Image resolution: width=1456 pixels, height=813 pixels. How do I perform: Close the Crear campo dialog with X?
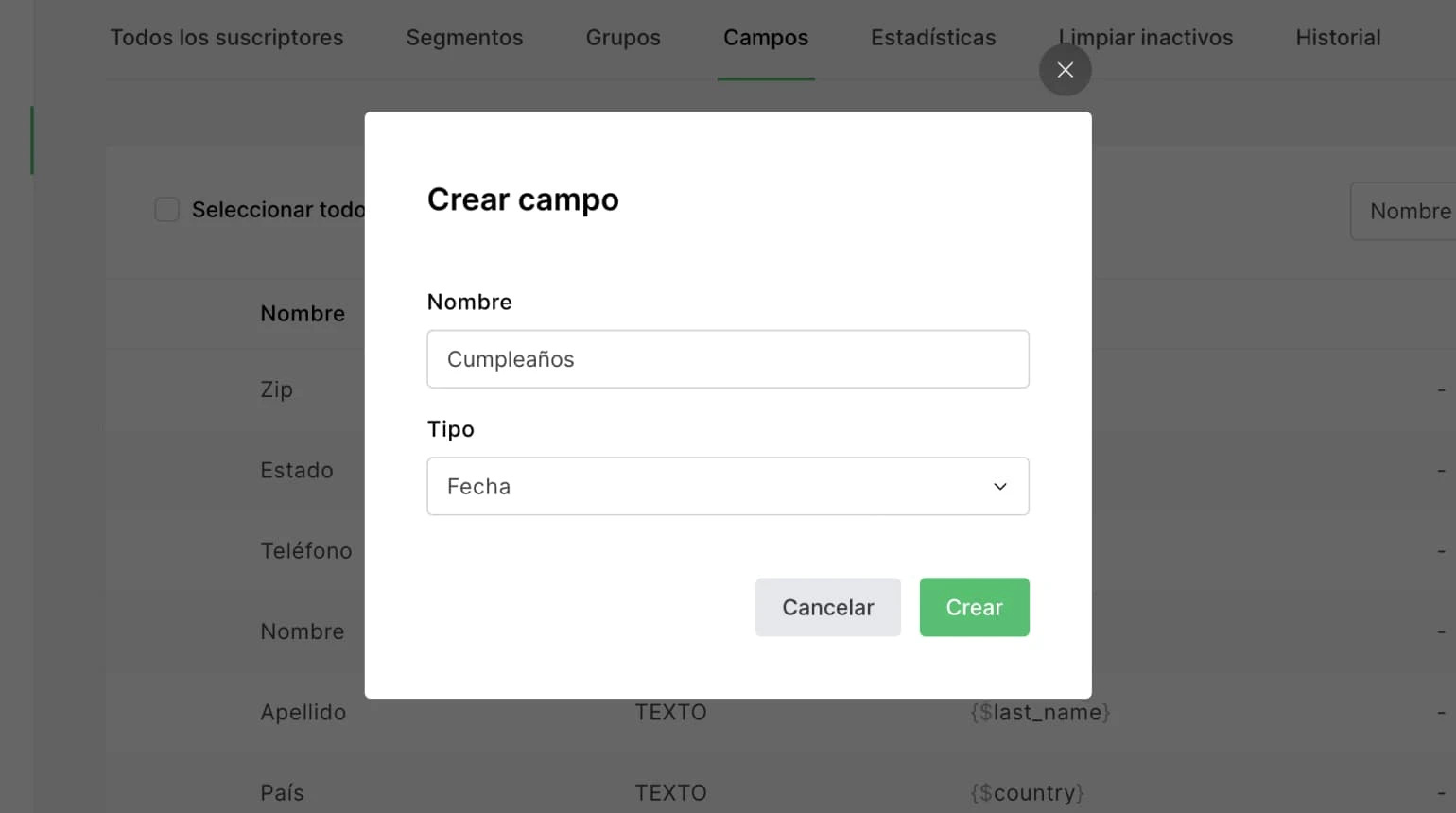click(1065, 70)
